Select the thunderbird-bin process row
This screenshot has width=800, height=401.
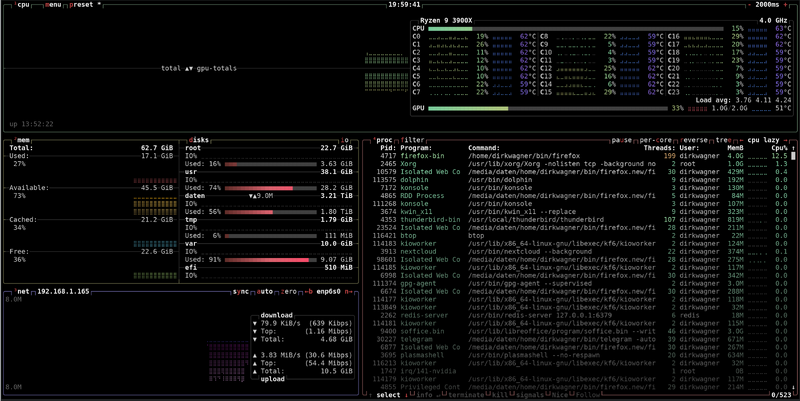pyautogui.click(x=577, y=220)
